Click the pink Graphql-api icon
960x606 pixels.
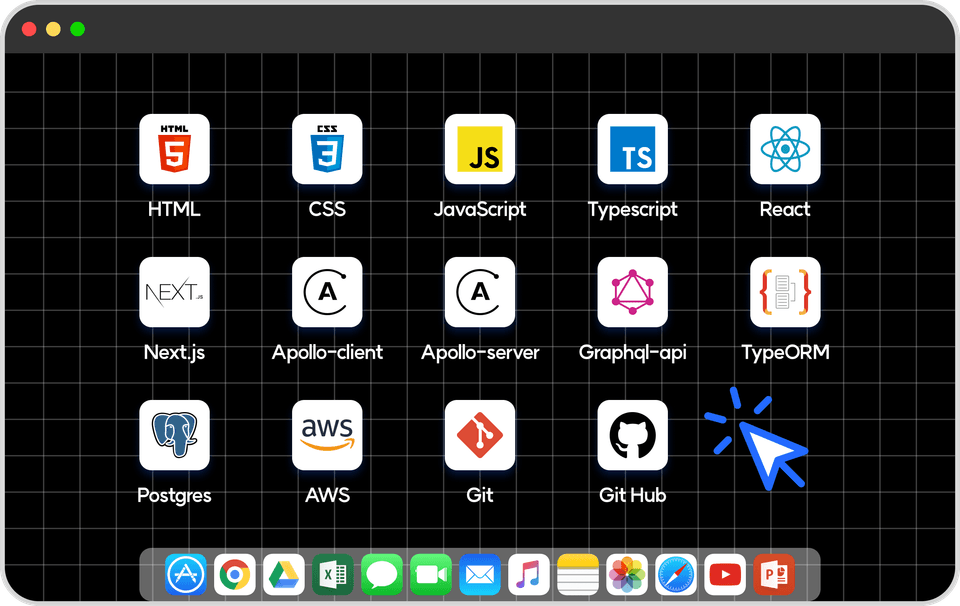[x=632, y=292]
